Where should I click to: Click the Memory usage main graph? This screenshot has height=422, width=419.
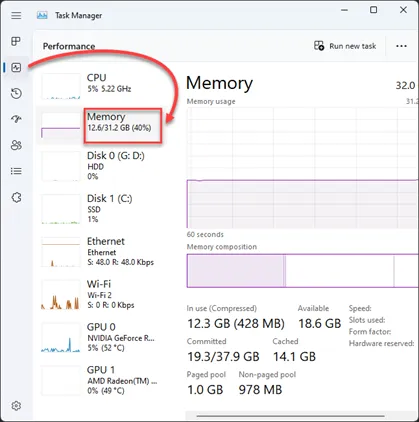(x=302, y=168)
